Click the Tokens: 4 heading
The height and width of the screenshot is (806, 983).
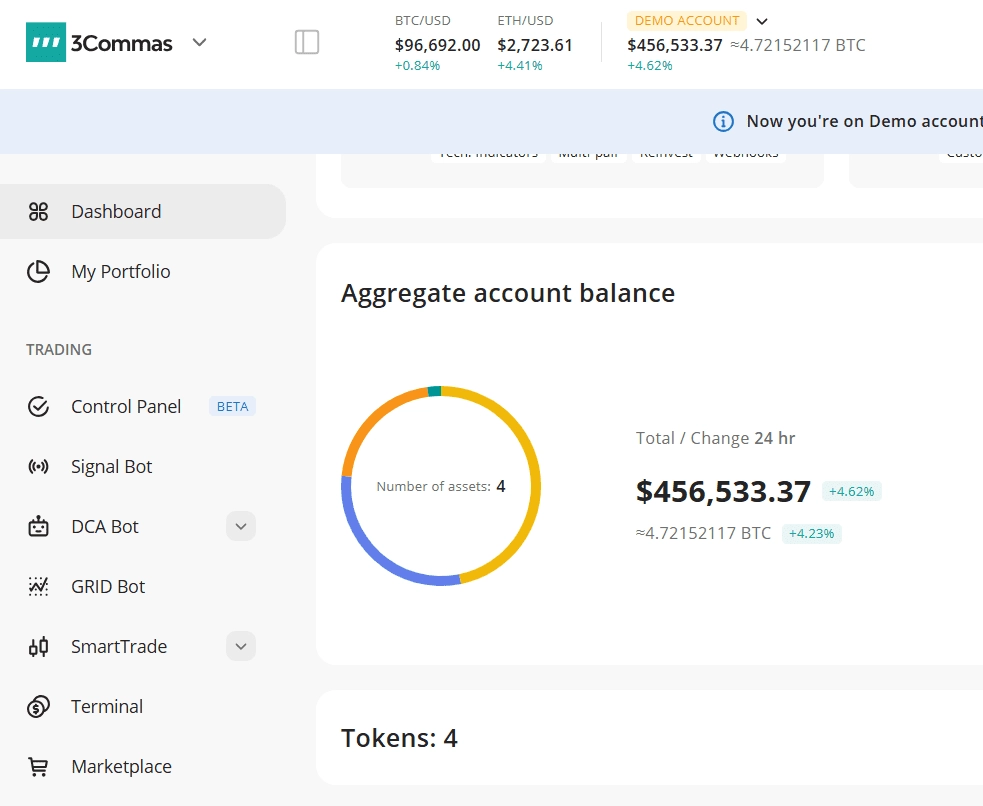point(399,738)
